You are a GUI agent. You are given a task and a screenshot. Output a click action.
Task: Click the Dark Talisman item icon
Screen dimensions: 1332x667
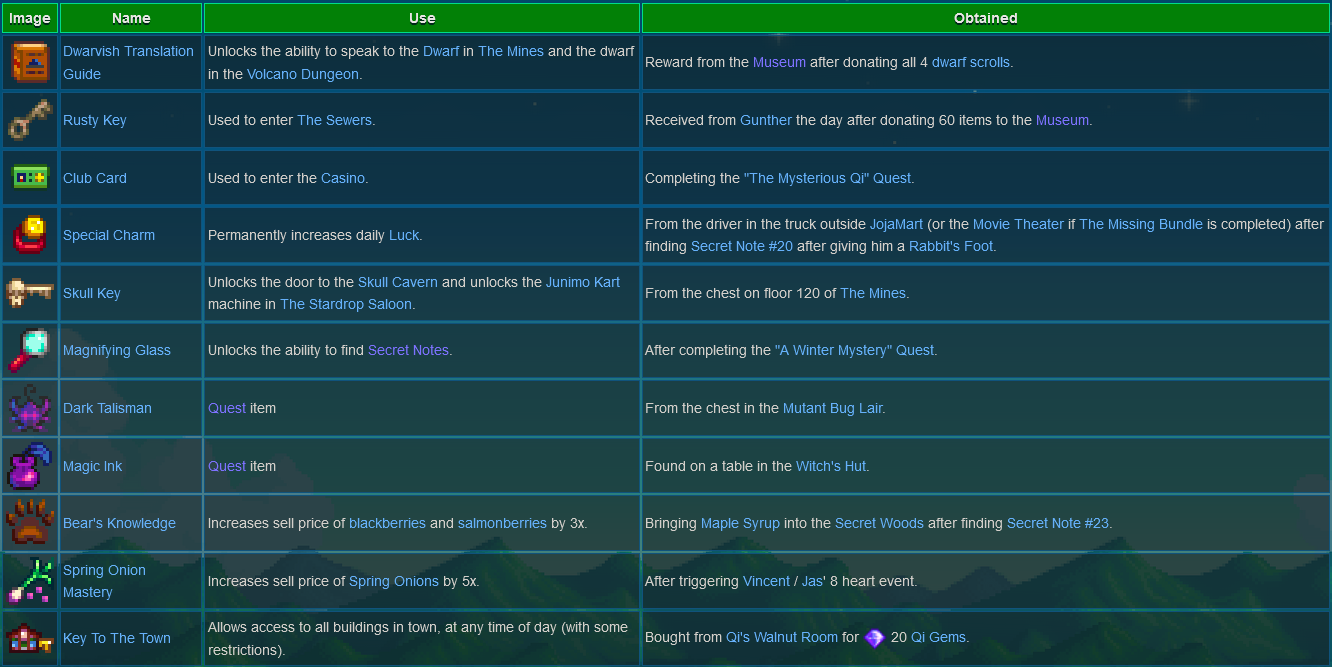[x=30, y=408]
